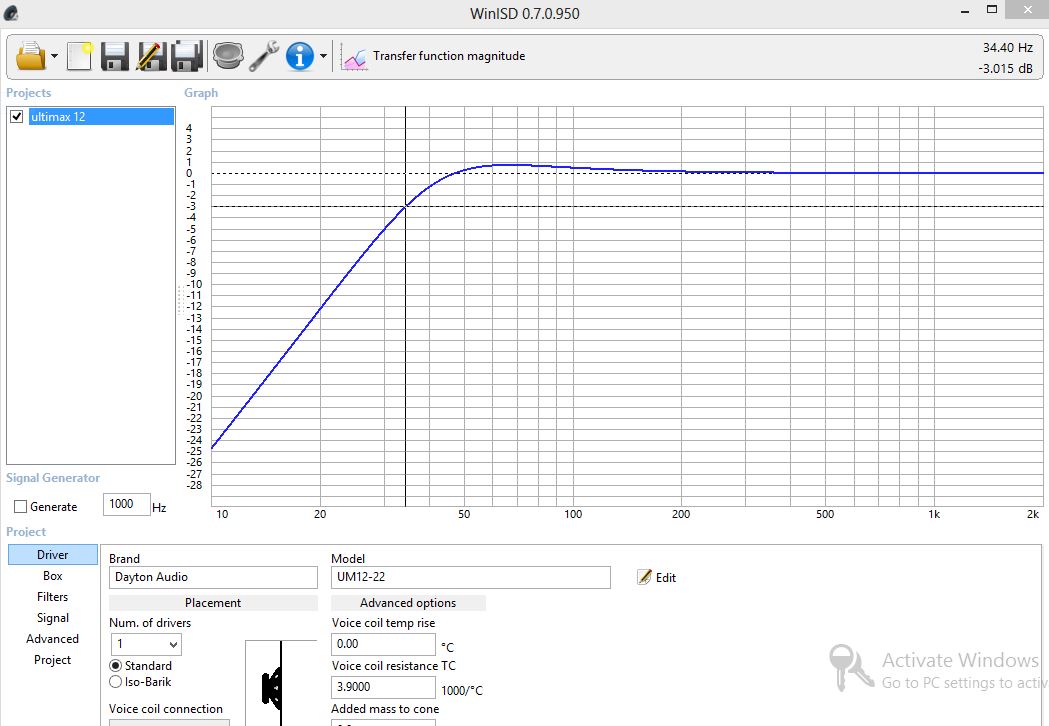Click the 34.40 Hz cursor readout

[x=1008, y=48]
